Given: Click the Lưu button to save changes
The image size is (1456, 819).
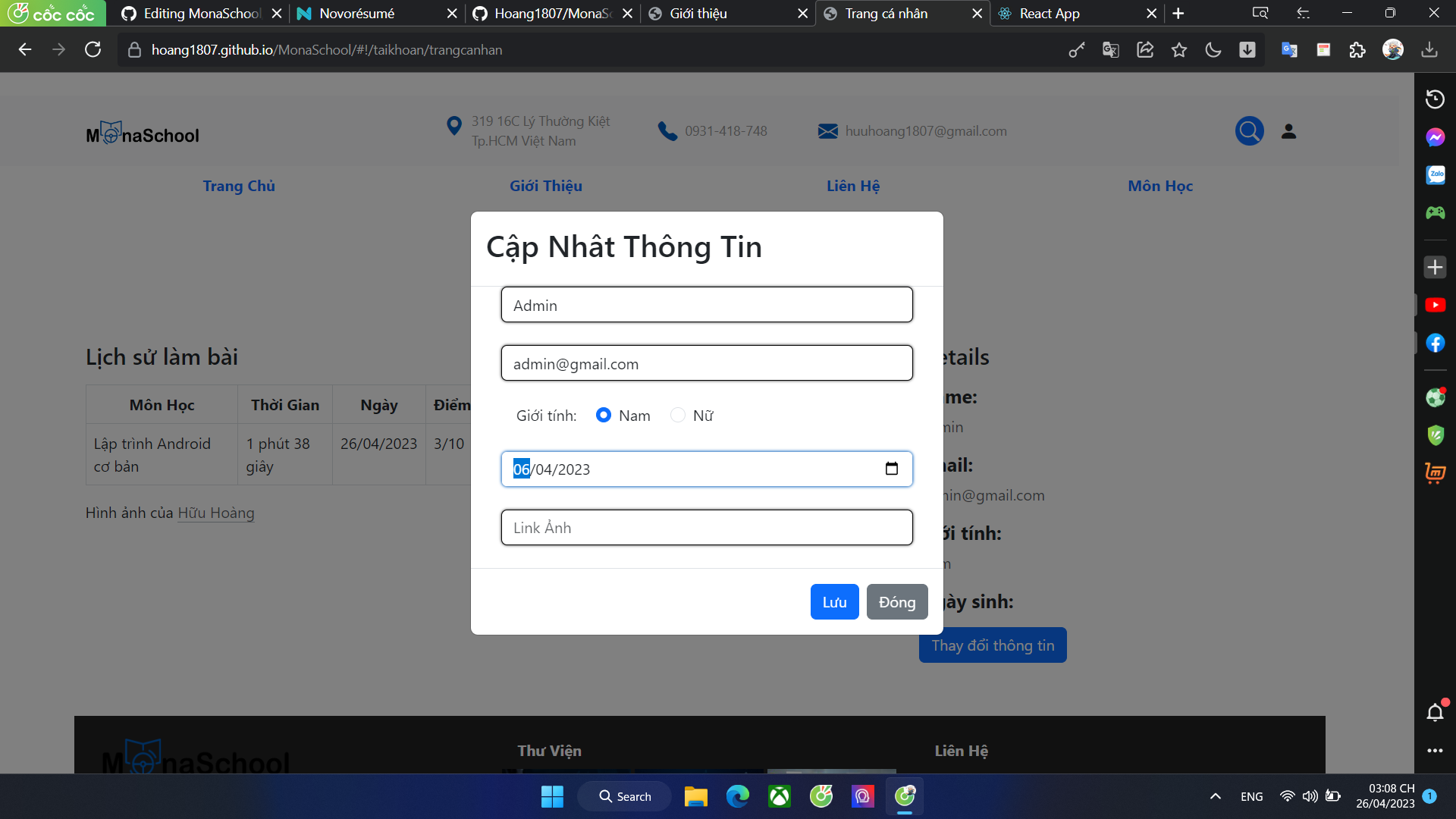Looking at the screenshot, I should tap(834, 601).
